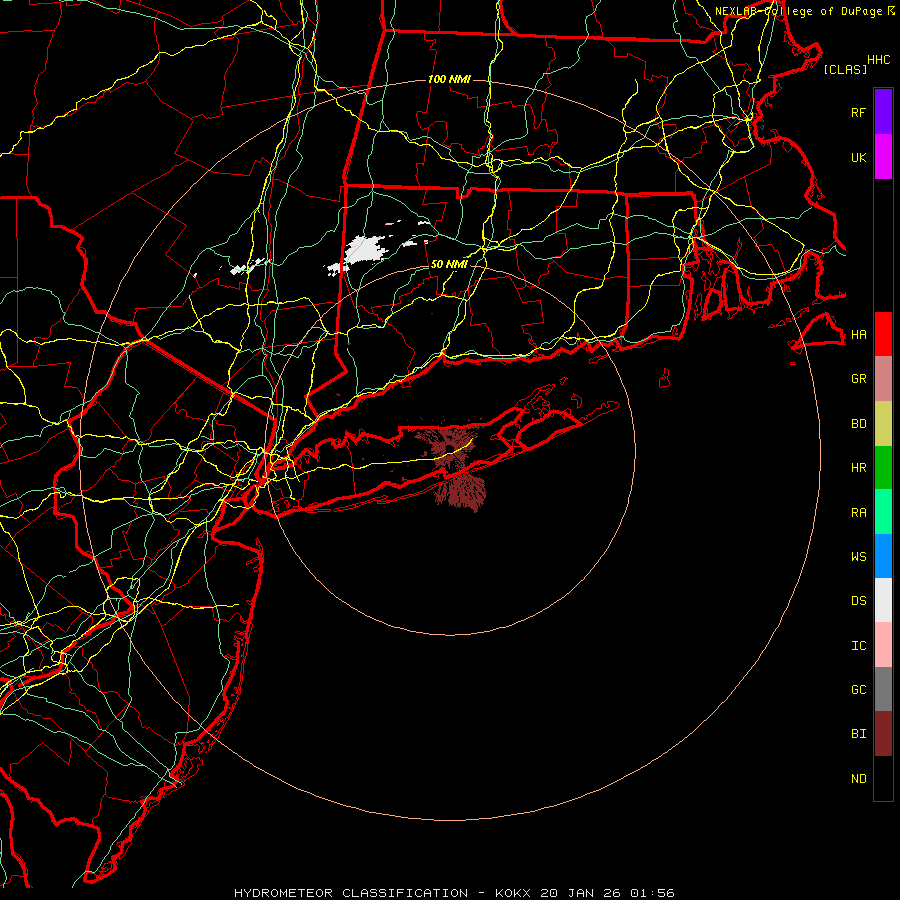
Task: Click the RF legend label
Action: click(859, 112)
